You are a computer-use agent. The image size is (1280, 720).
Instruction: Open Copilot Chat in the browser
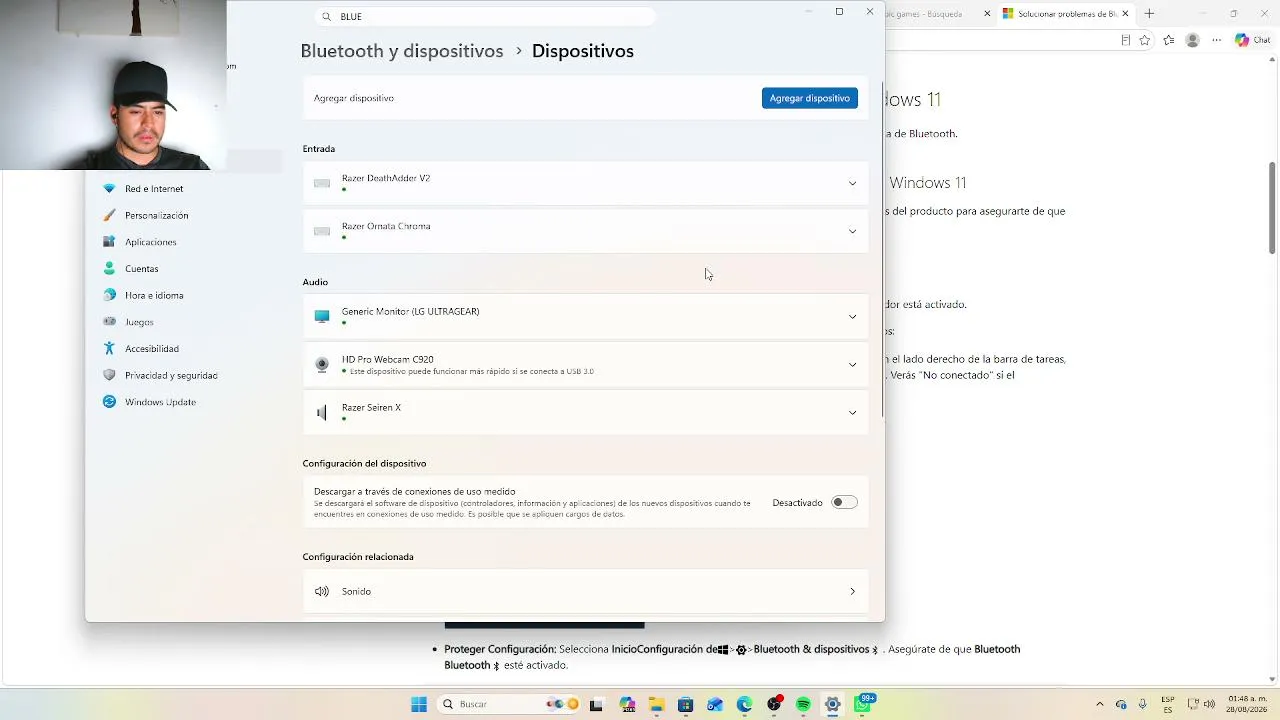point(1253,40)
